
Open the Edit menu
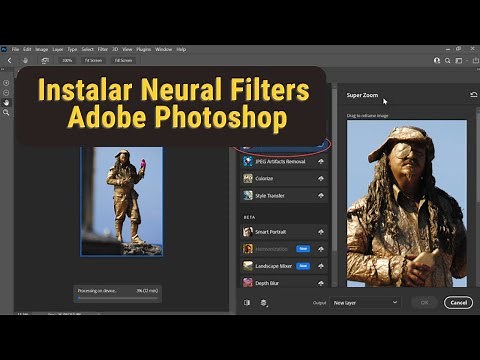point(27,49)
